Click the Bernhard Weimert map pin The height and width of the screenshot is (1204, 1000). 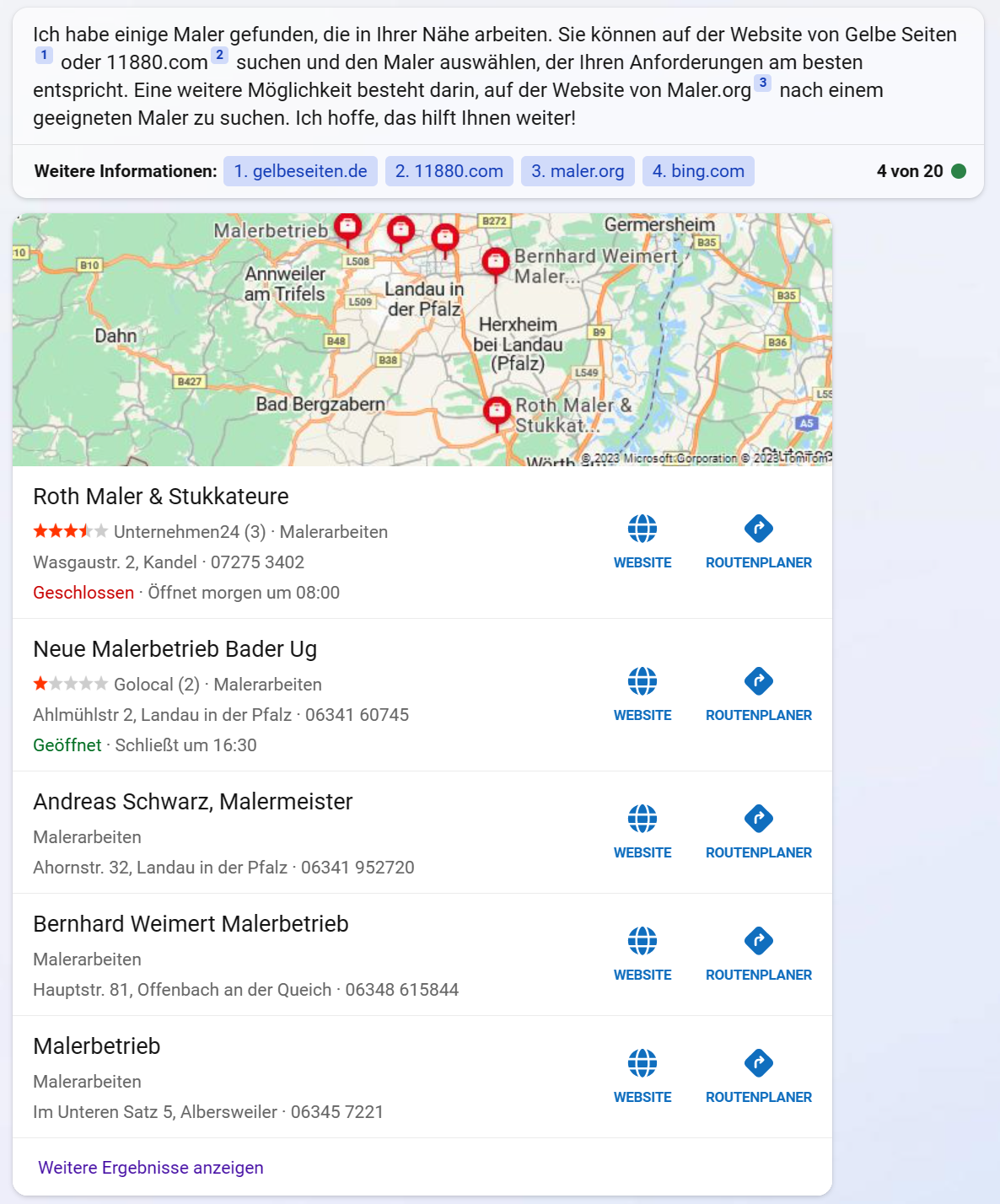(496, 262)
